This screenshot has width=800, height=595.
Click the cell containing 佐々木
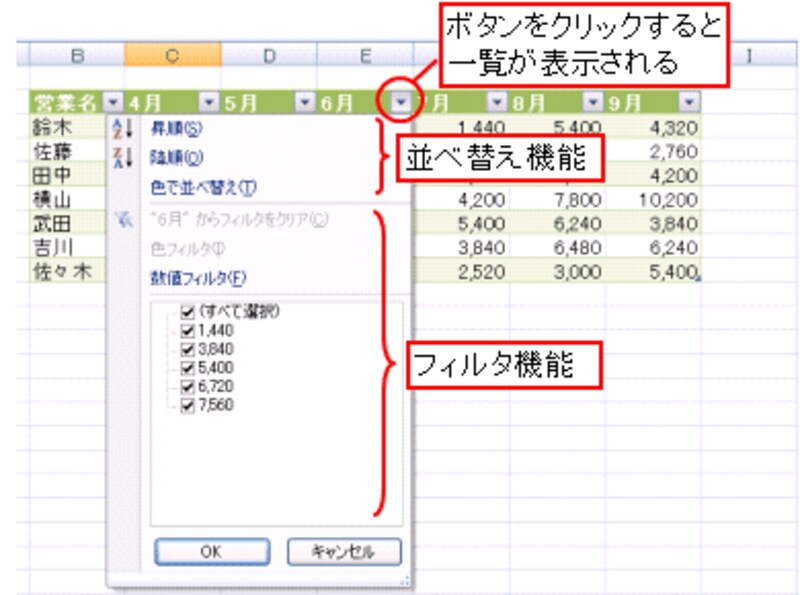pos(68,271)
